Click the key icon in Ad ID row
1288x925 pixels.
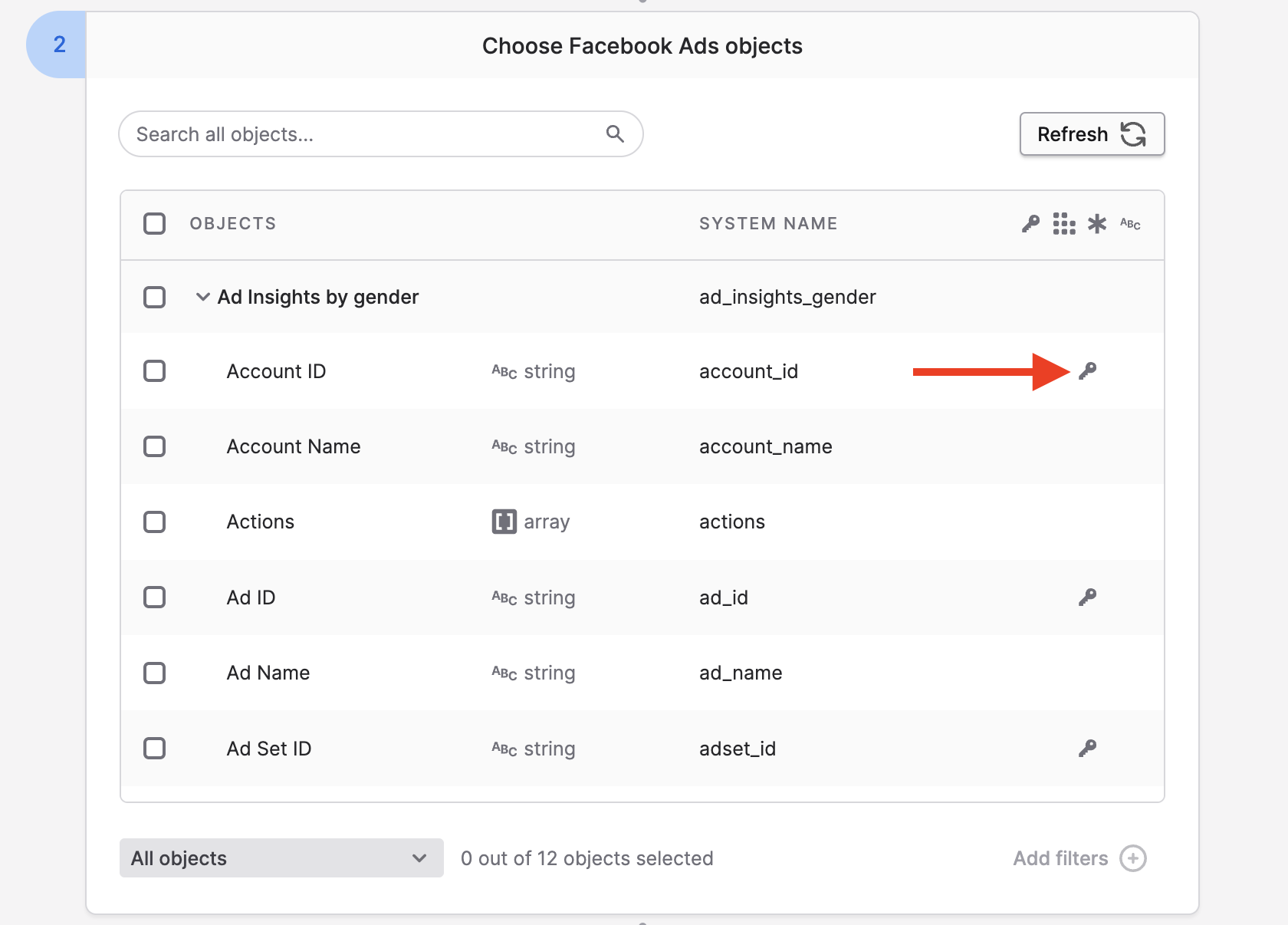coord(1087,597)
